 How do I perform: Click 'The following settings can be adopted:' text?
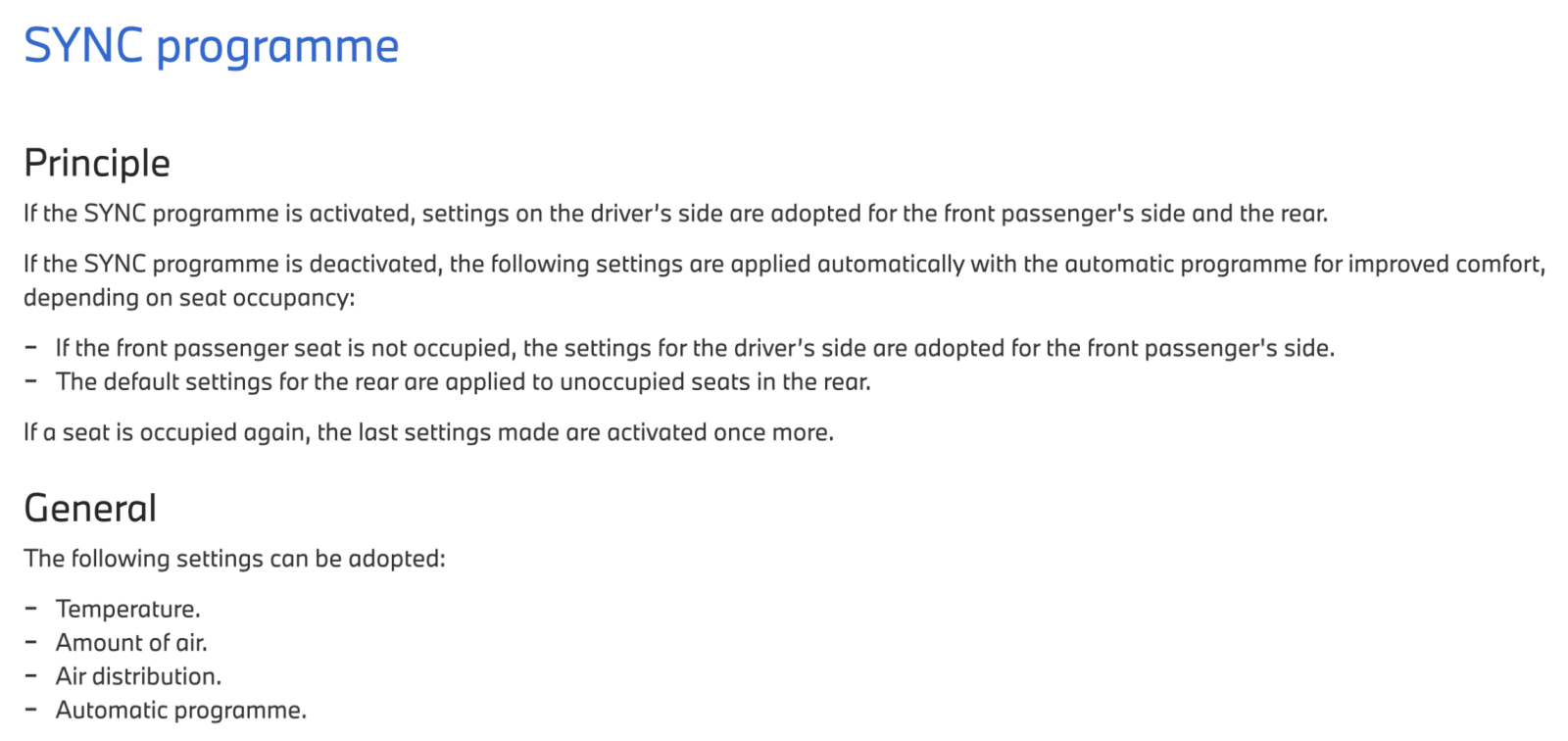(x=234, y=559)
